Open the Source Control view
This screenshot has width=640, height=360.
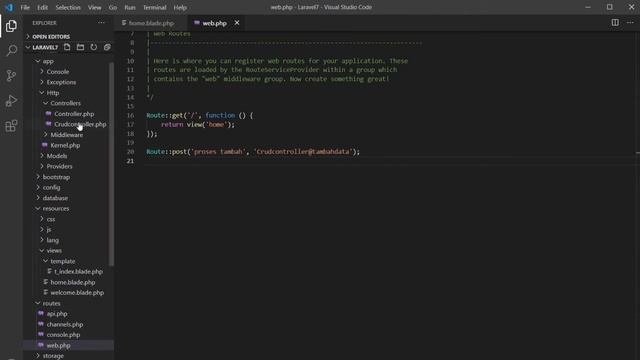click(x=11, y=76)
